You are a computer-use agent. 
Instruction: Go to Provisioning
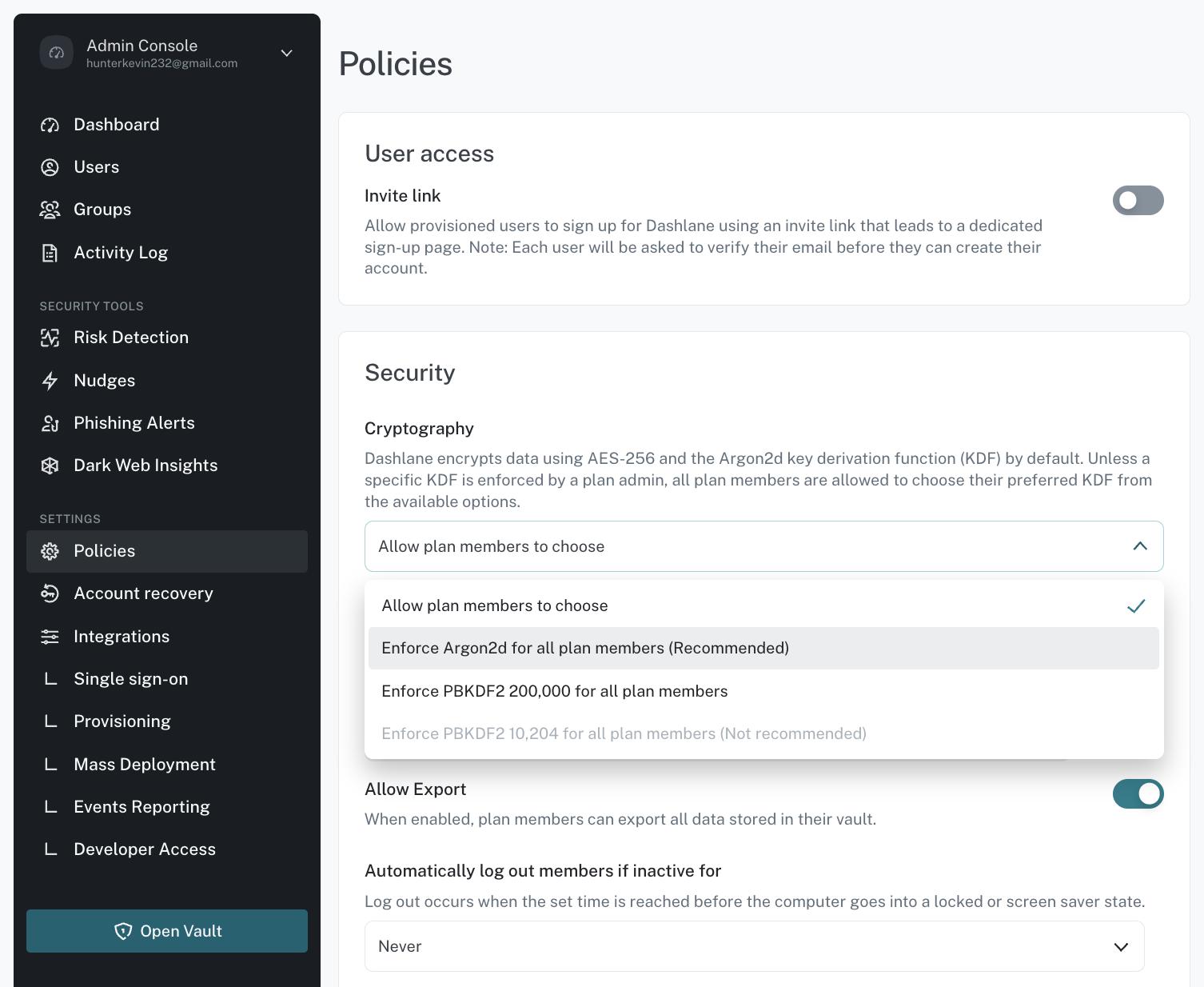(167, 721)
